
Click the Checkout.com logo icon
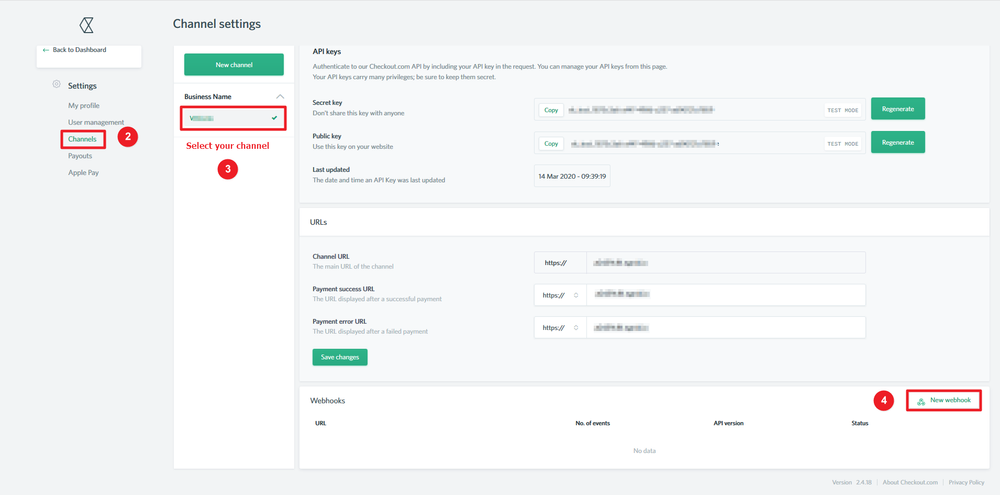[x=86, y=25]
